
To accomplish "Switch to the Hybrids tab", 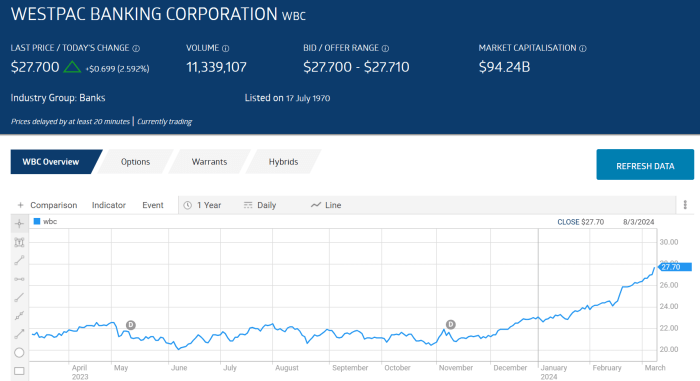I will [283, 162].
